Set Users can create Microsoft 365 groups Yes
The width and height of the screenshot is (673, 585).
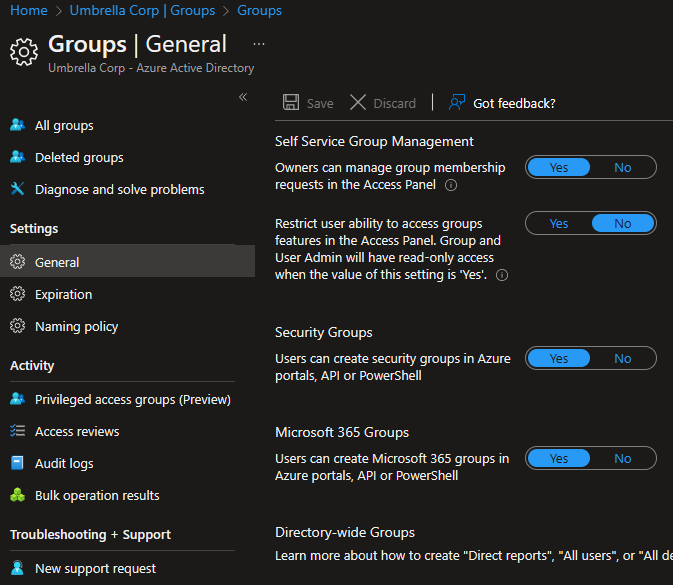[558, 458]
